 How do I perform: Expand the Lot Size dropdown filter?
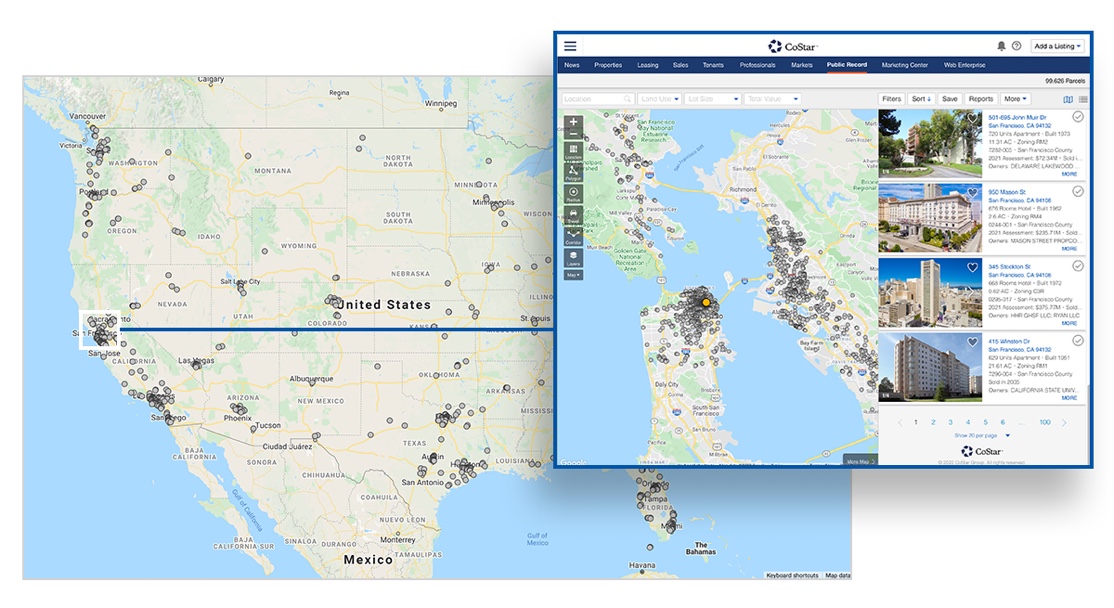tap(715, 99)
